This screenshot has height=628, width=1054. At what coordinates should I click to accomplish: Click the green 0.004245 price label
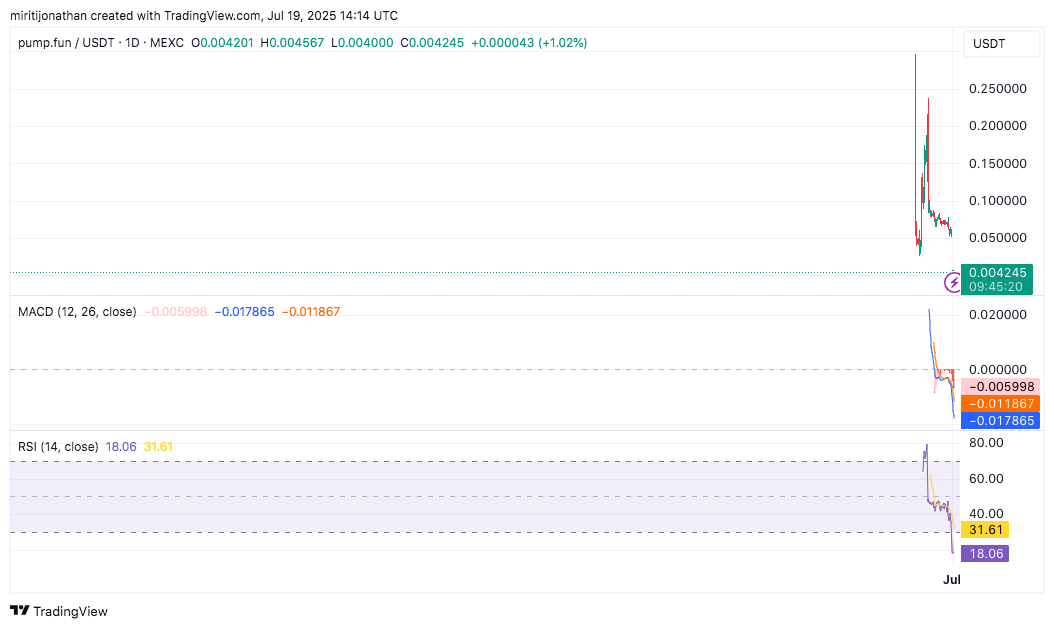tap(998, 272)
